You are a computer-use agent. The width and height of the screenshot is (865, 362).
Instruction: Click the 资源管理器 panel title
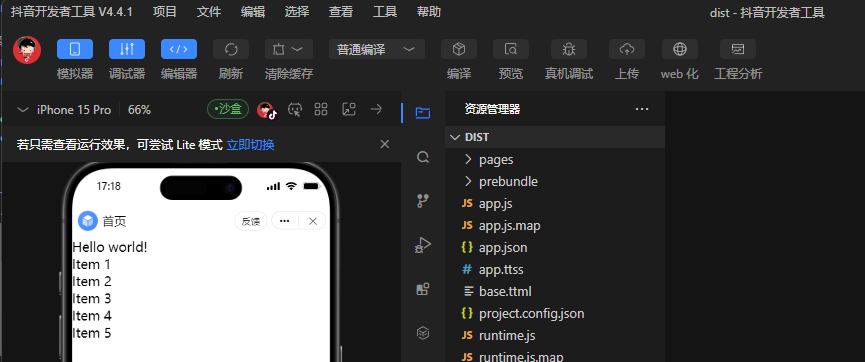coord(492,109)
